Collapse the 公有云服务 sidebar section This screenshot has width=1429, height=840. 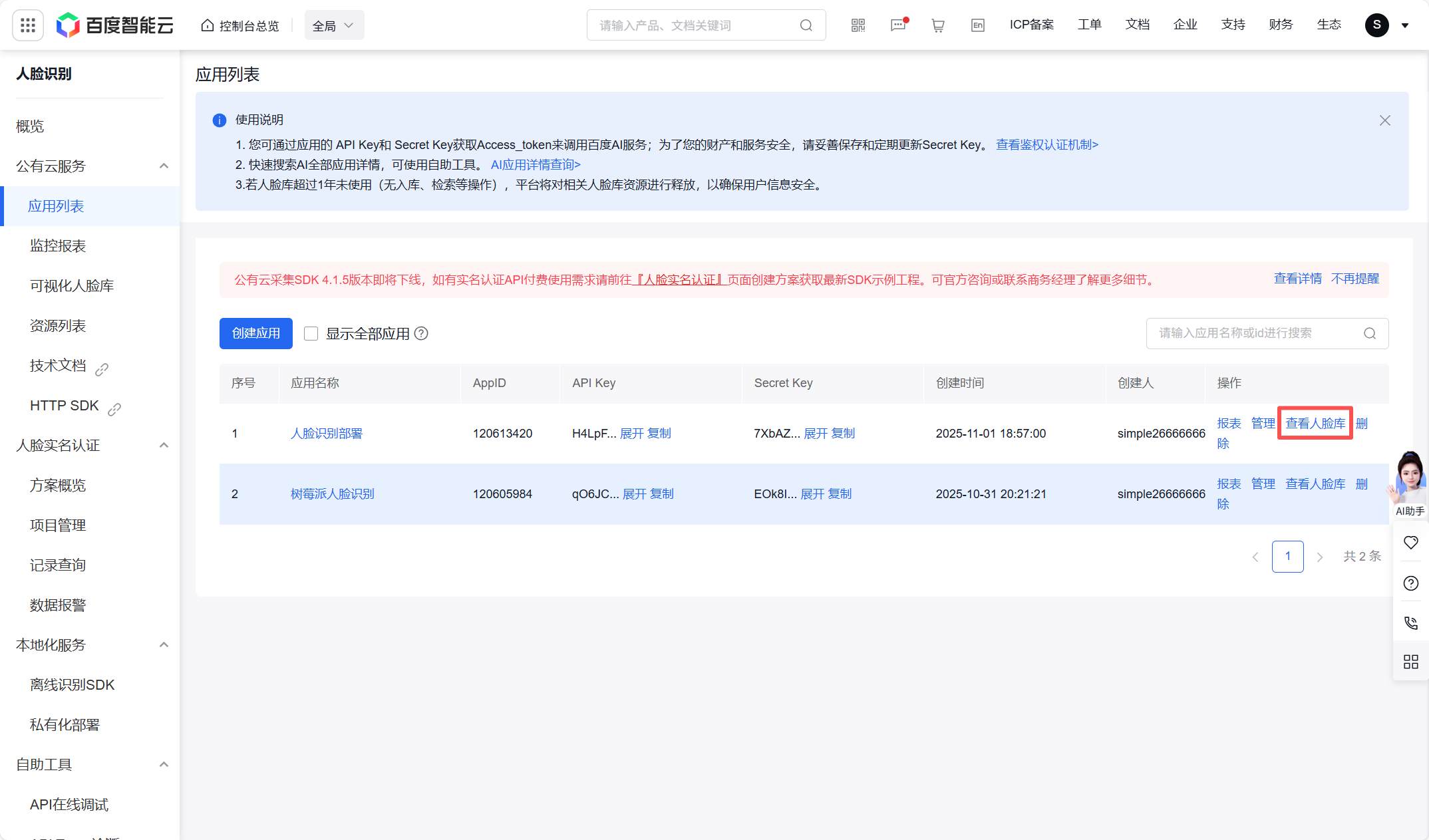(x=164, y=166)
